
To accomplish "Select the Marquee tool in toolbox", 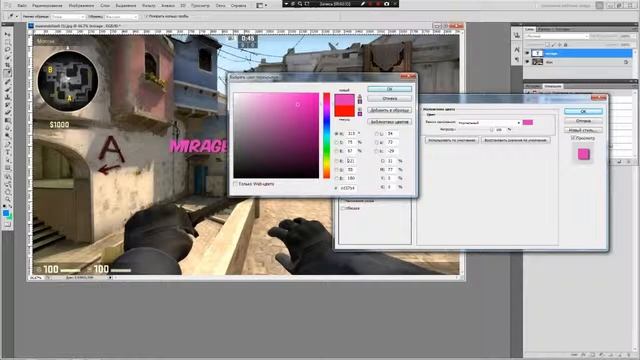I will [7, 42].
